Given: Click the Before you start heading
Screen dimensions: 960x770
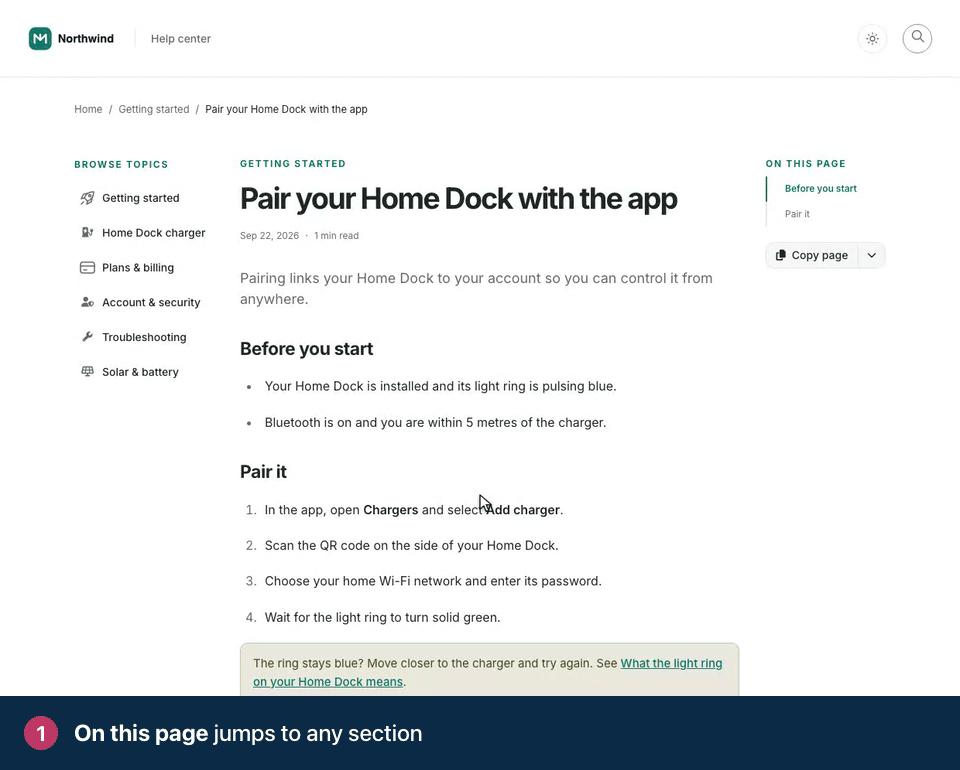Looking at the screenshot, I should [306, 349].
